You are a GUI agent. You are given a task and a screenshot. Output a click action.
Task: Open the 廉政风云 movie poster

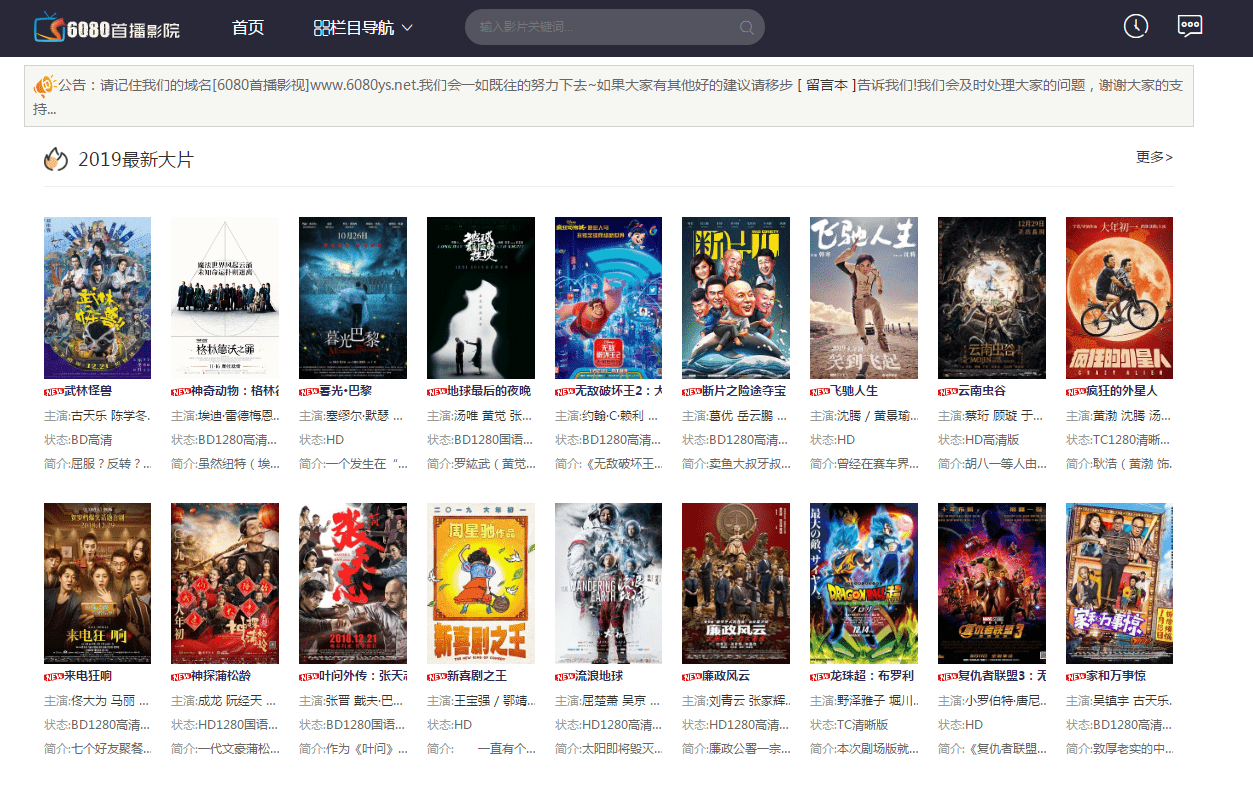click(x=736, y=583)
